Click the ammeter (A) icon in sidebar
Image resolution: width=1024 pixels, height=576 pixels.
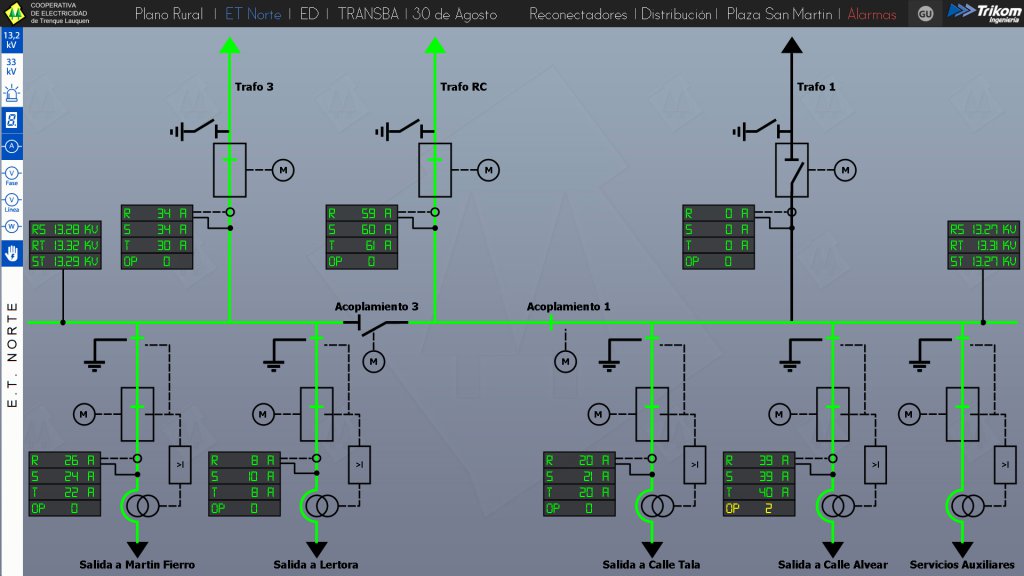tap(11, 146)
